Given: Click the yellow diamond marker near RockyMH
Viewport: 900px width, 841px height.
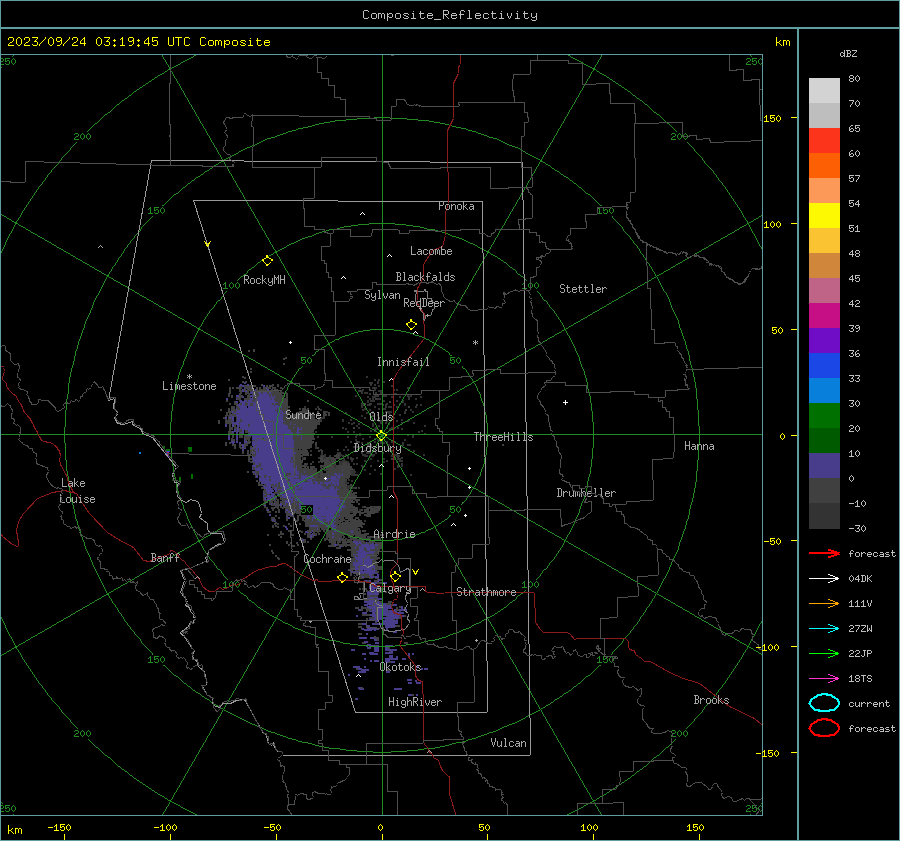Looking at the screenshot, I should [x=267, y=261].
